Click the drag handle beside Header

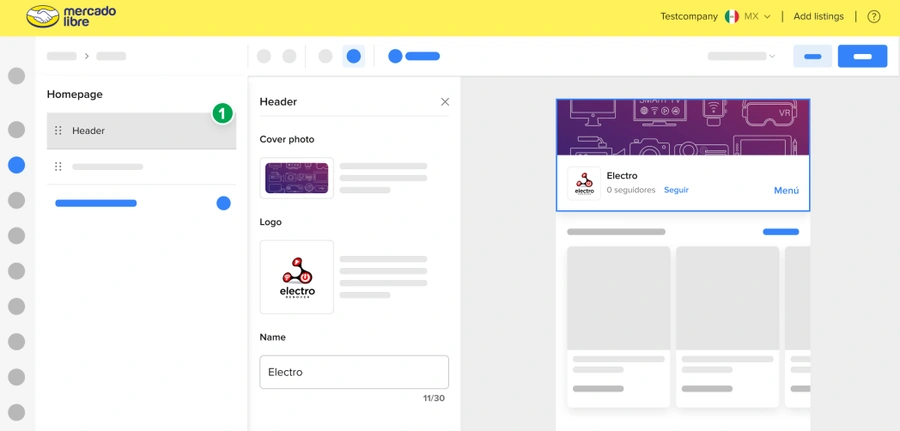pyautogui.click(x=58, y=131)
